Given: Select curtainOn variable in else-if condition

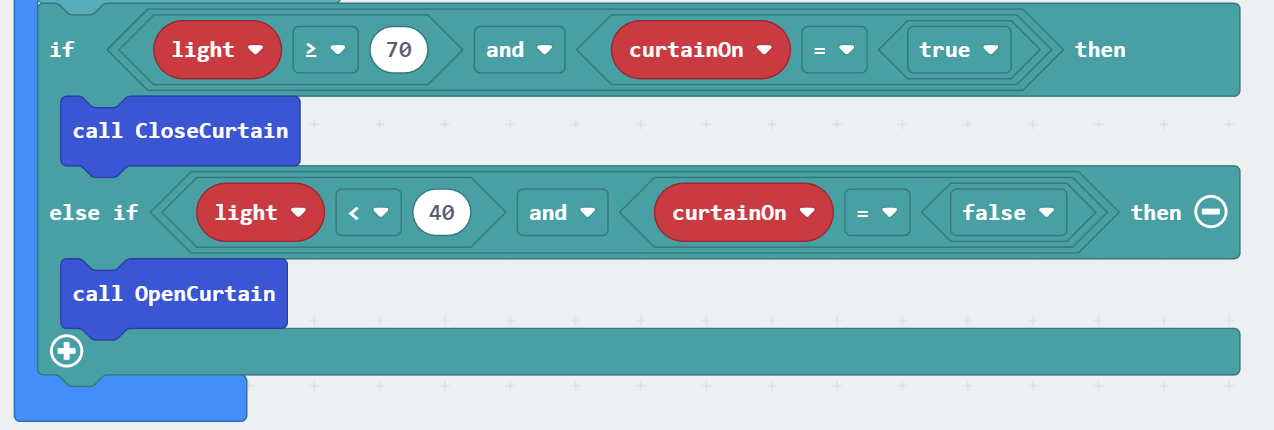Looking at the screenshot, I should tap(743, 212).
